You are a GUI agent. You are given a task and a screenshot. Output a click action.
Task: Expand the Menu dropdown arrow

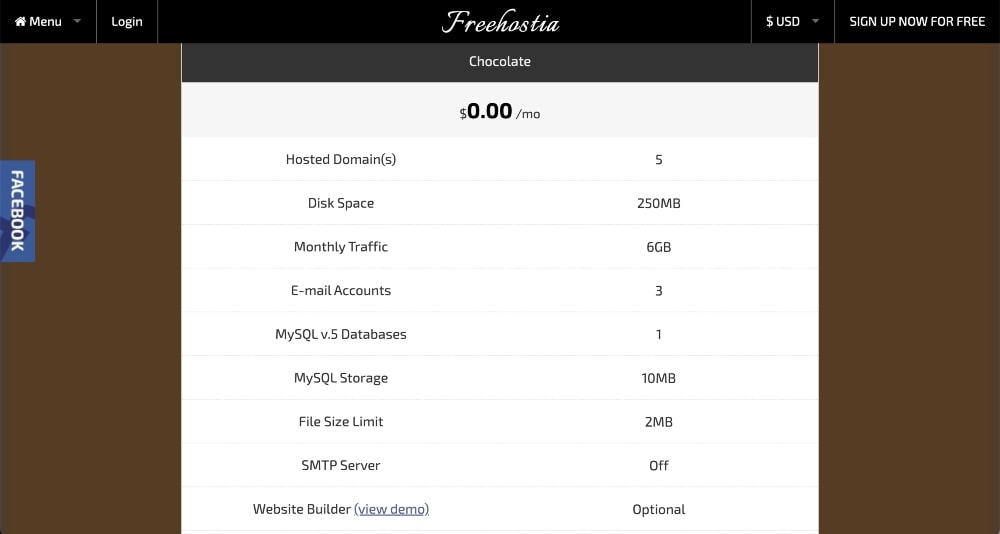77,21
